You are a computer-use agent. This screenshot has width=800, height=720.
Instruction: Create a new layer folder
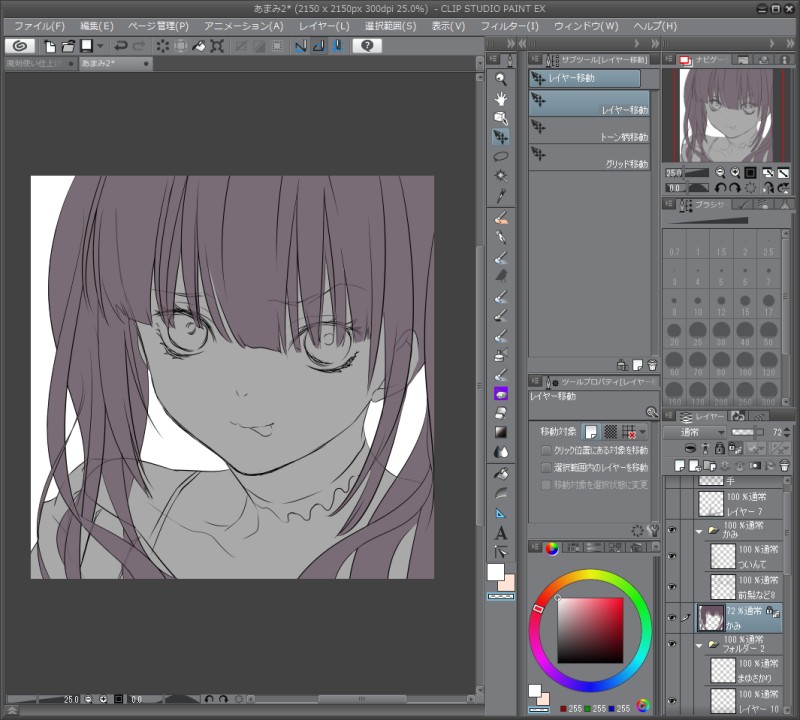click(x=710, y=465)
